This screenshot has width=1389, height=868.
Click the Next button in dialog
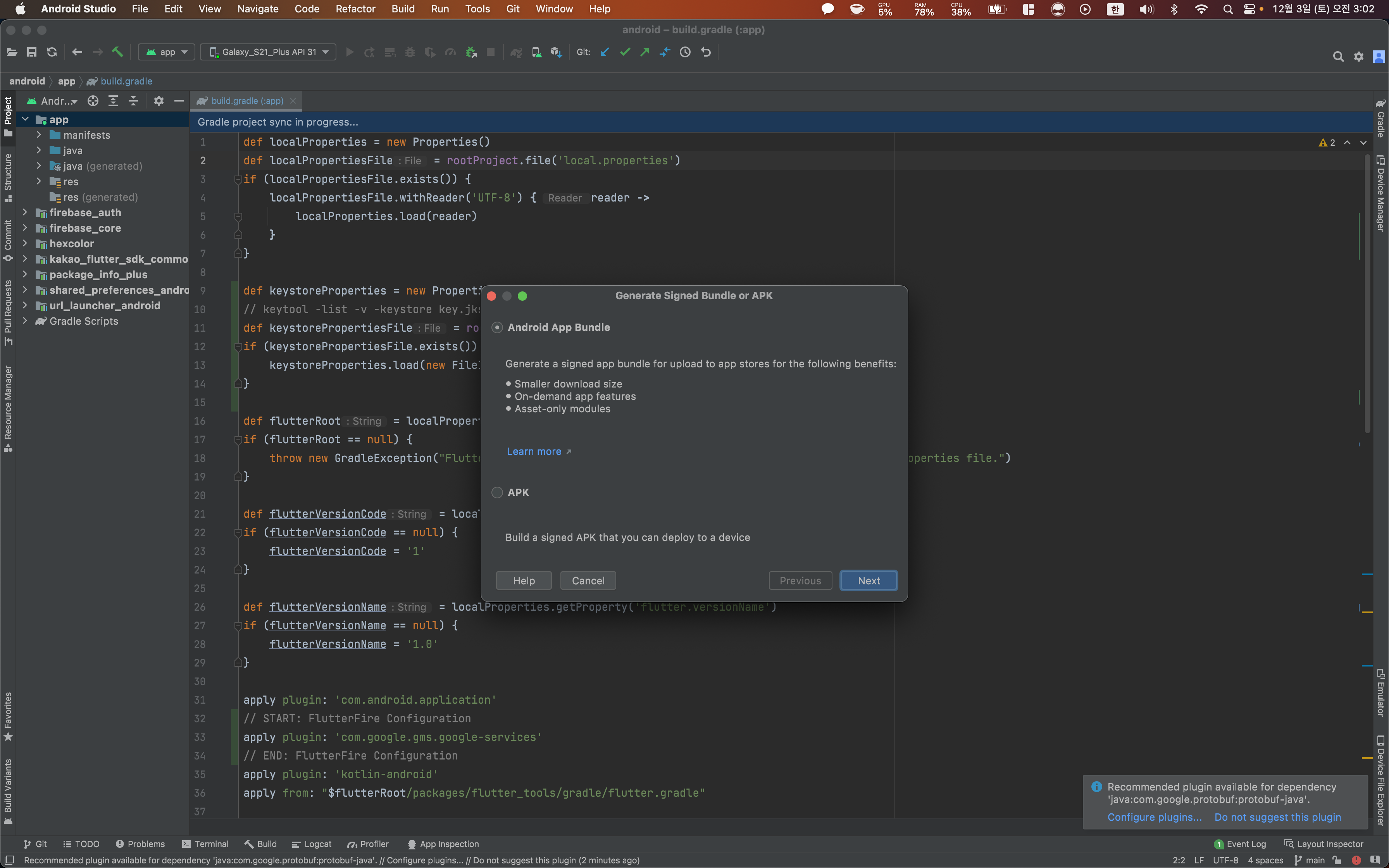pos(869,580)
